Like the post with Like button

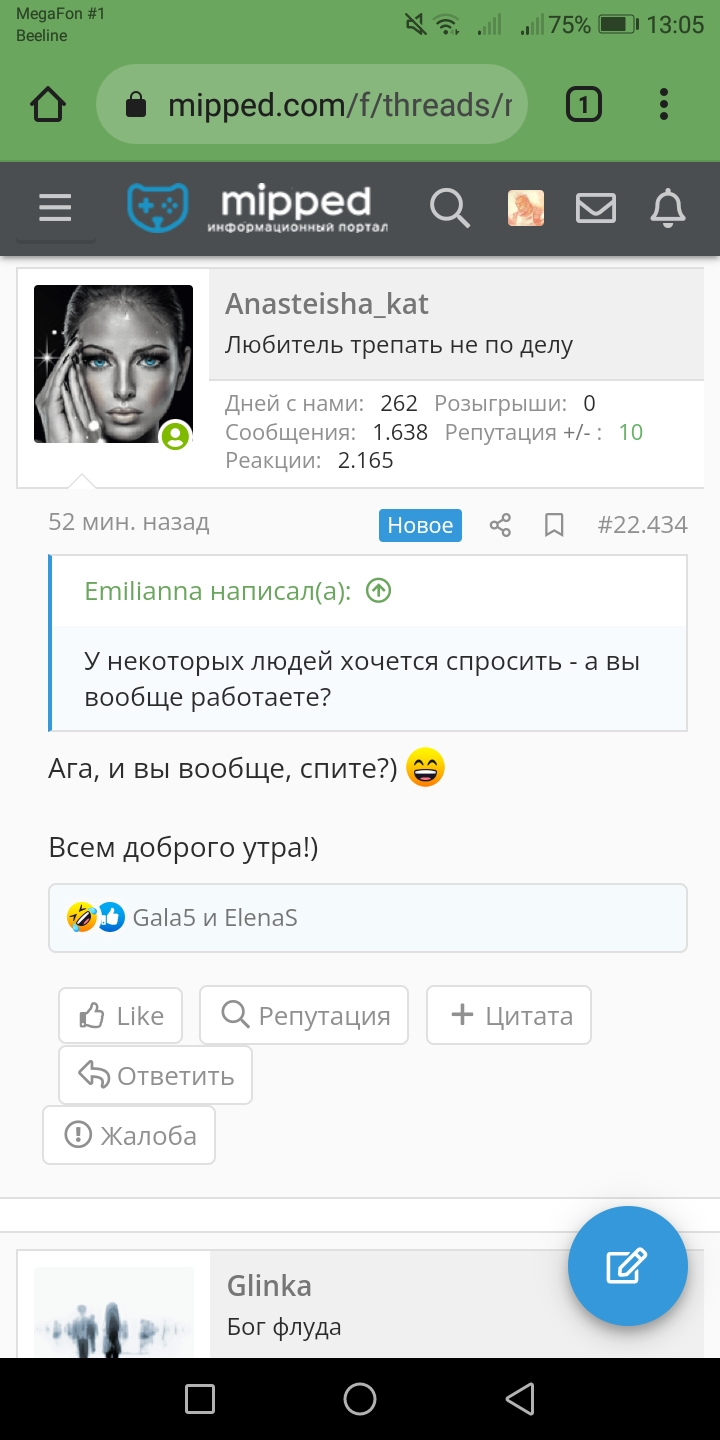120,1016
